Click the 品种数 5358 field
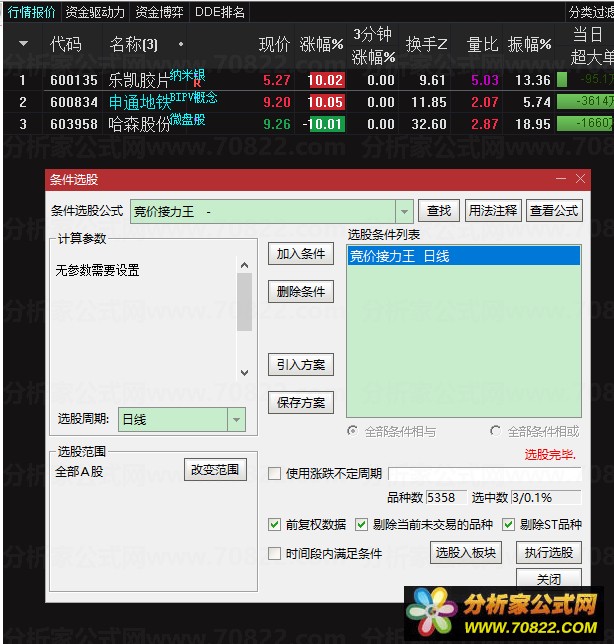The image size is (614, 644). (x=446, y=498)
